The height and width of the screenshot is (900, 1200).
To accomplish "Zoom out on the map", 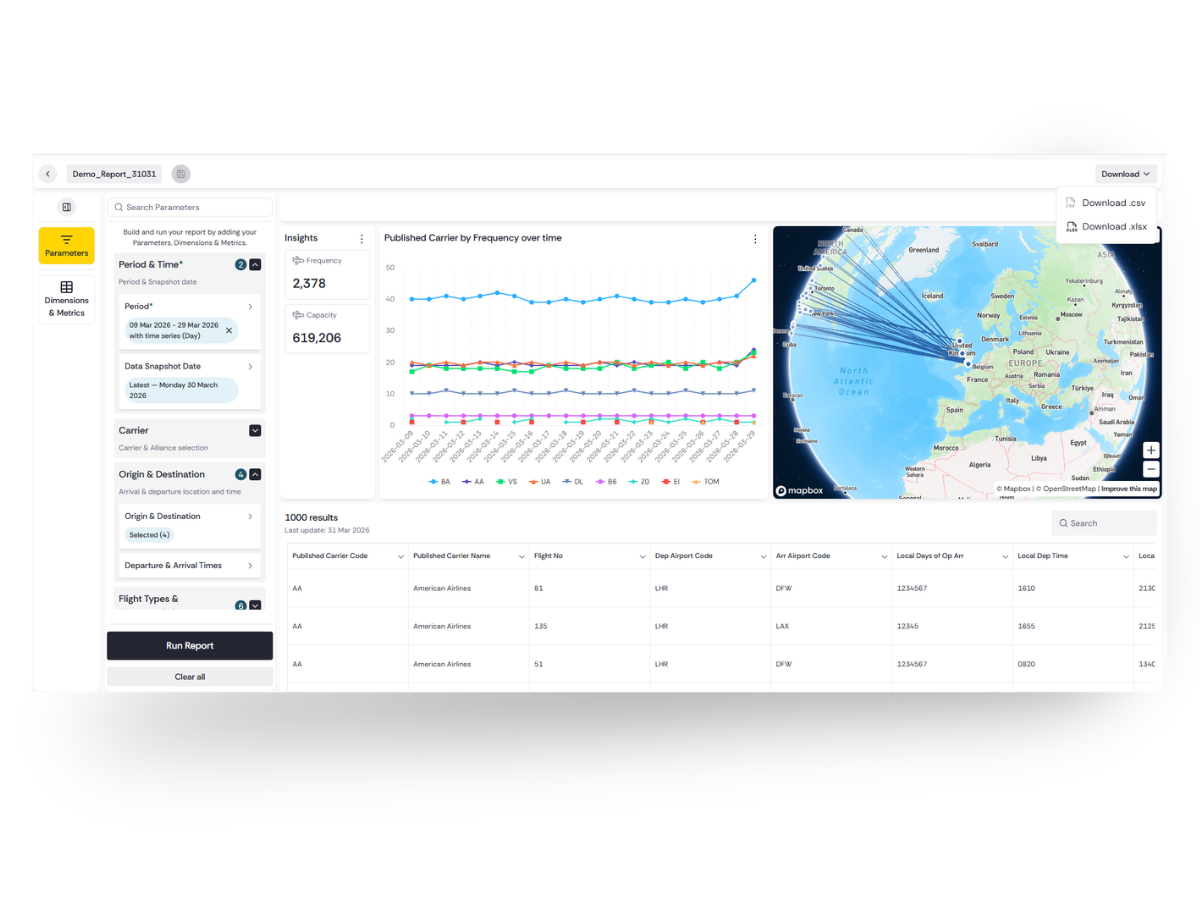I will pyautogui.click(x=1151, y=469).
